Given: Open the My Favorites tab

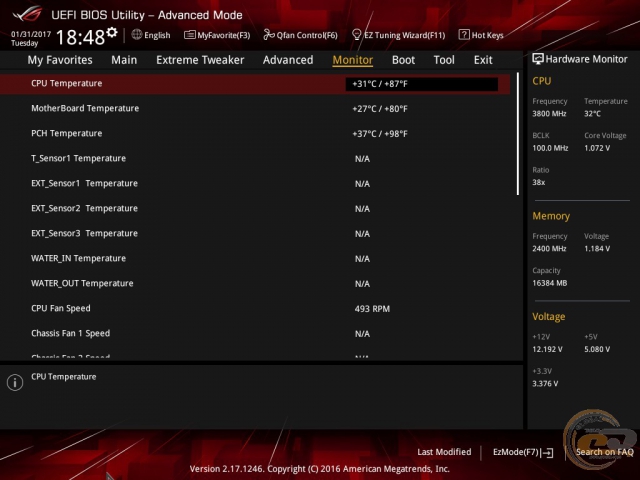Looking at the screenshot, I should 60,60.
